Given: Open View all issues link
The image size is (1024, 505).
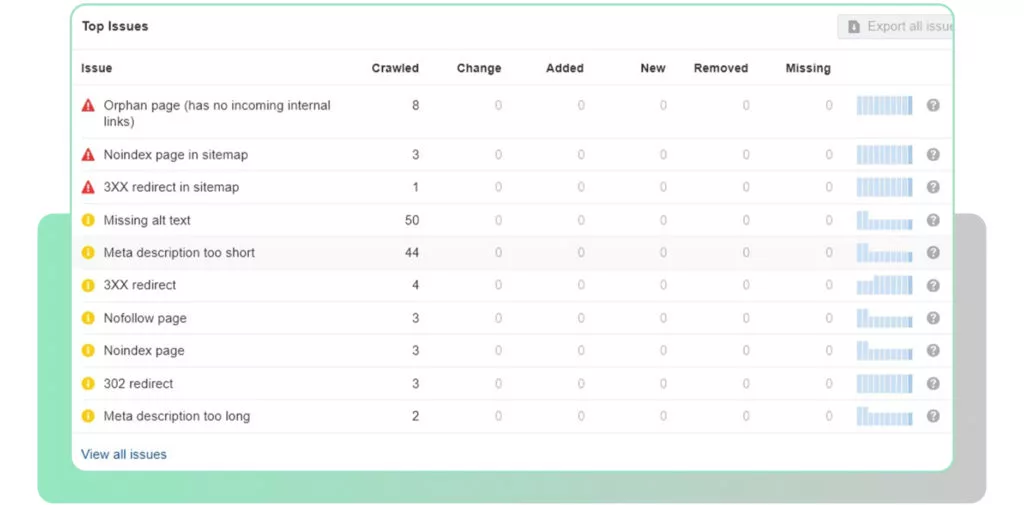Looking at the screenshot, I should [x=123, y=454].
